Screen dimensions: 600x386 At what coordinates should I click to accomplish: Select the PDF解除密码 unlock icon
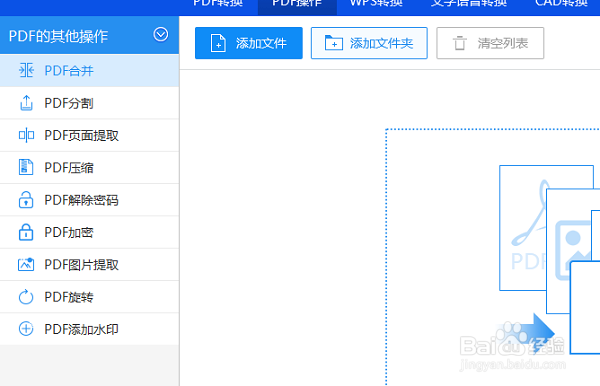tap(26, 200)
